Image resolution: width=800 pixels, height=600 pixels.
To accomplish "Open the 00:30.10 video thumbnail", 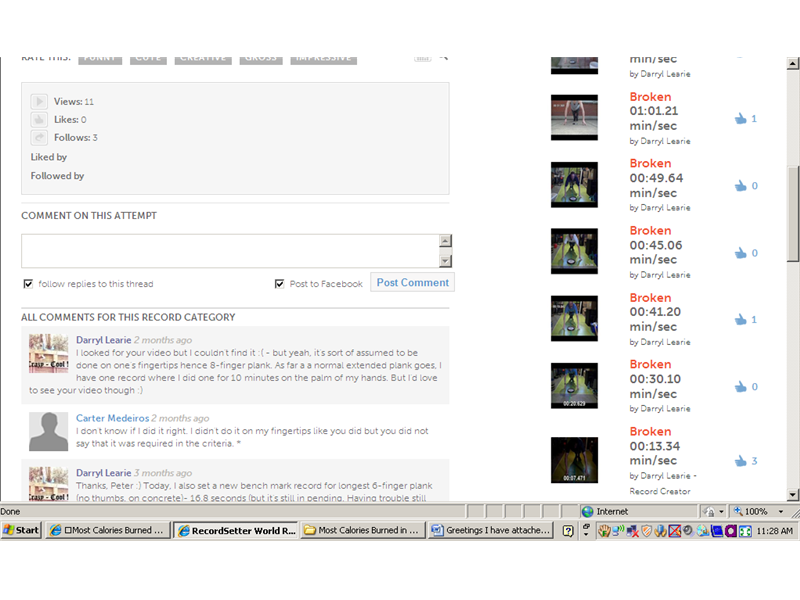I will pyautogui.click(x=574, y=386).
